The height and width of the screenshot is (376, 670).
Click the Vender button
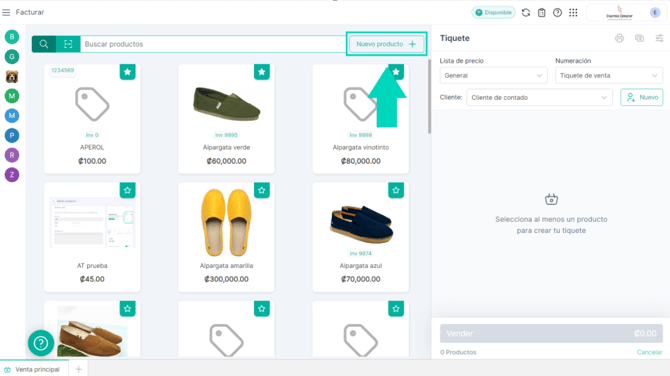551,333
